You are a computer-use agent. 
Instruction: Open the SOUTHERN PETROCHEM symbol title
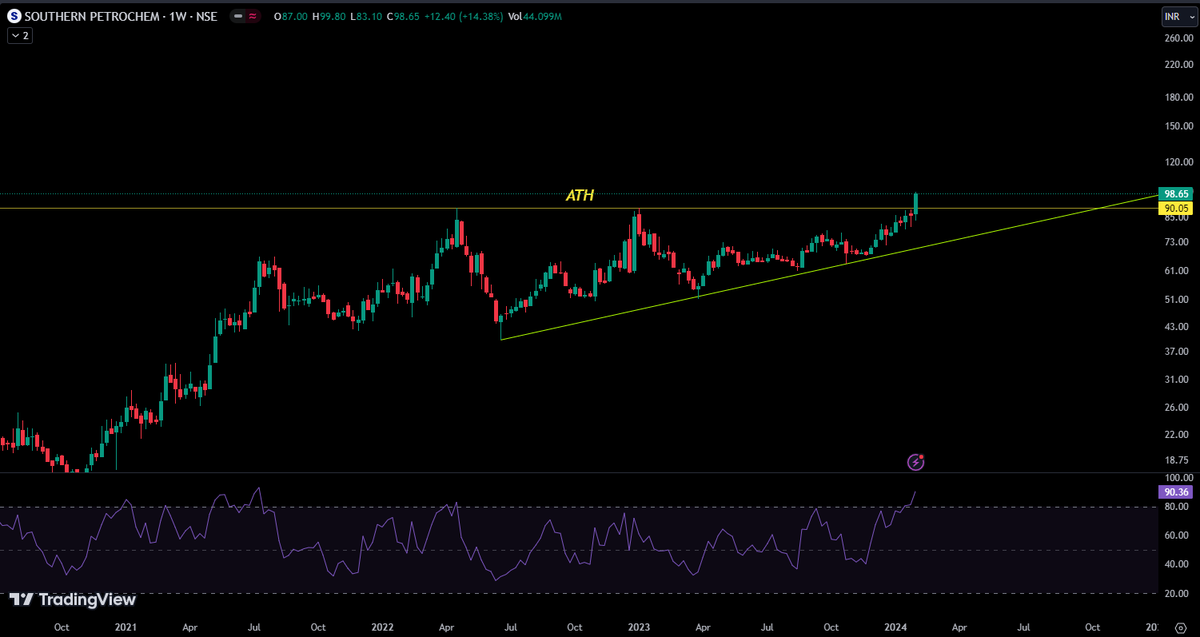(x=121, y=16)
